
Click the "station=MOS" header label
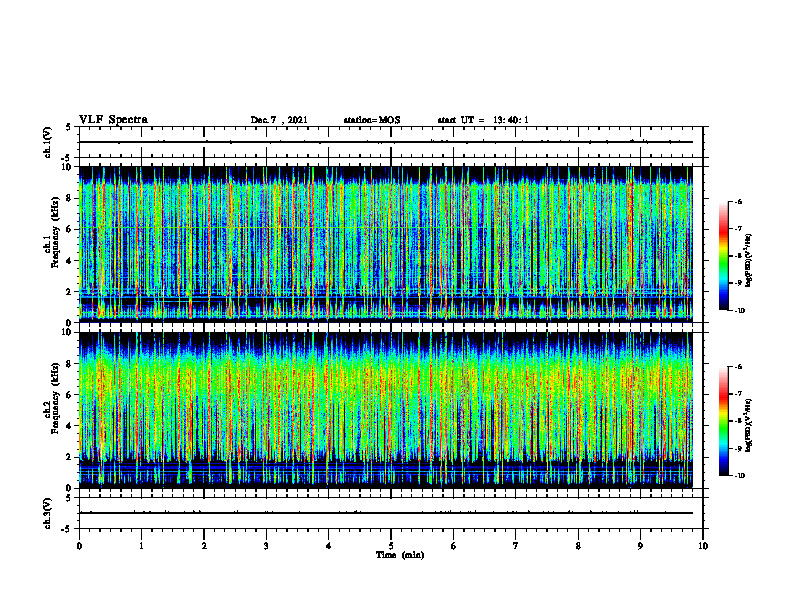coord(372,120)
